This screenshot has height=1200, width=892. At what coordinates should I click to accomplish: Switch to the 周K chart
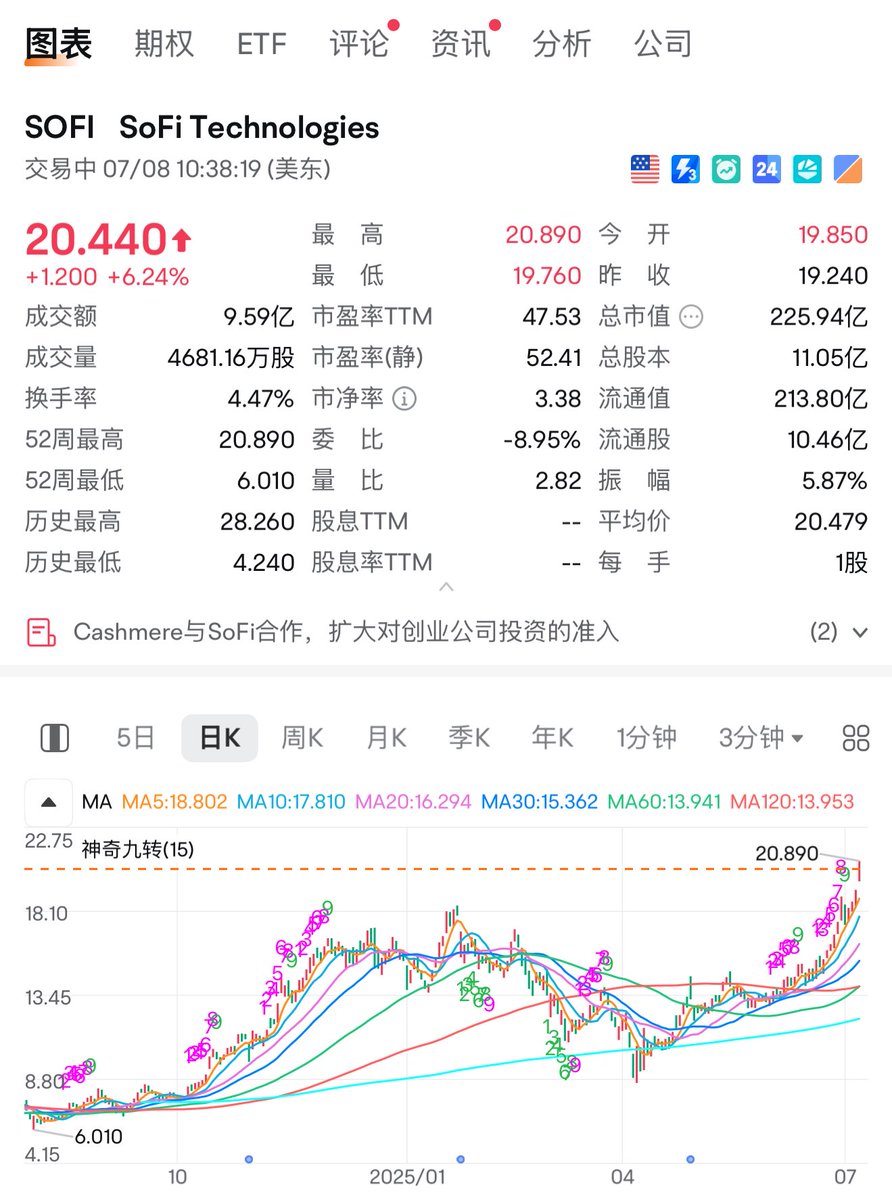point(302,739)
